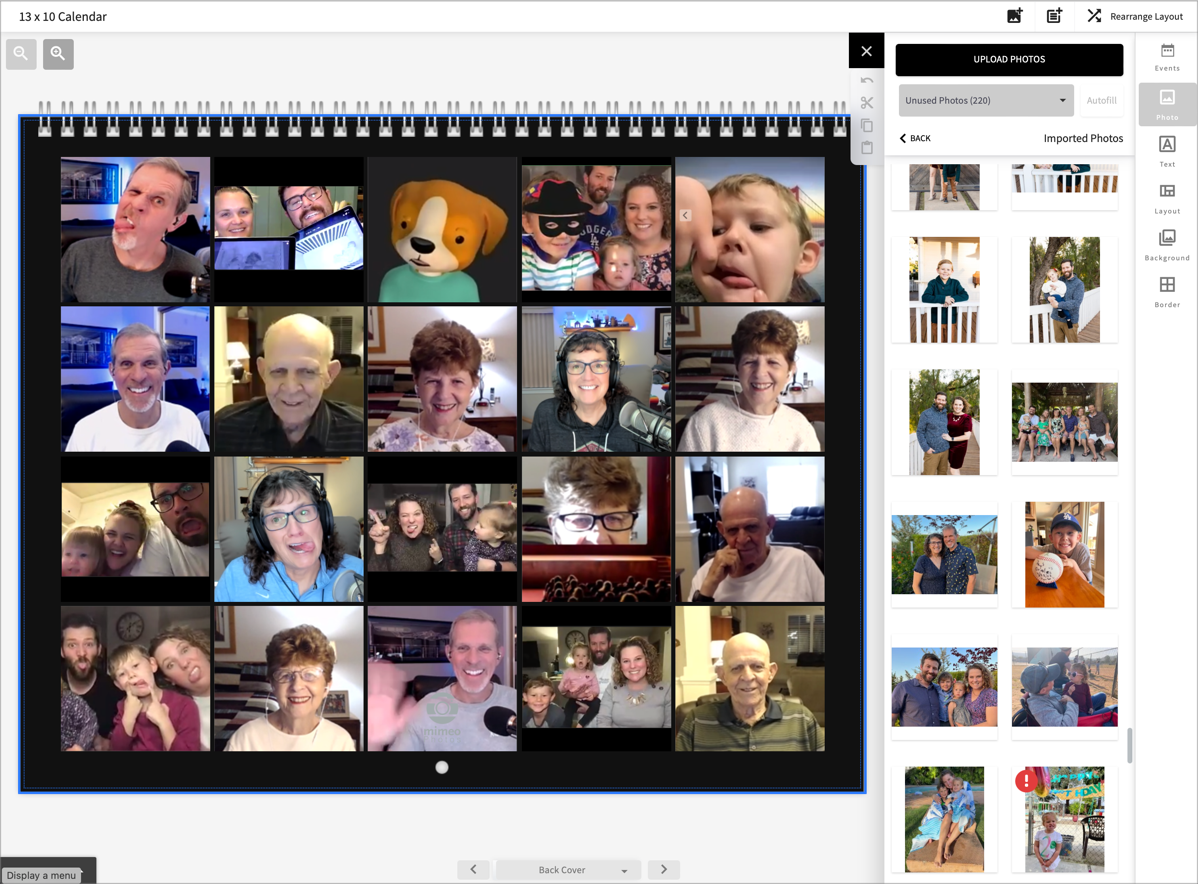Open the Border panel
This screenshot has width=1198, height=884.
pos(1167,291)
